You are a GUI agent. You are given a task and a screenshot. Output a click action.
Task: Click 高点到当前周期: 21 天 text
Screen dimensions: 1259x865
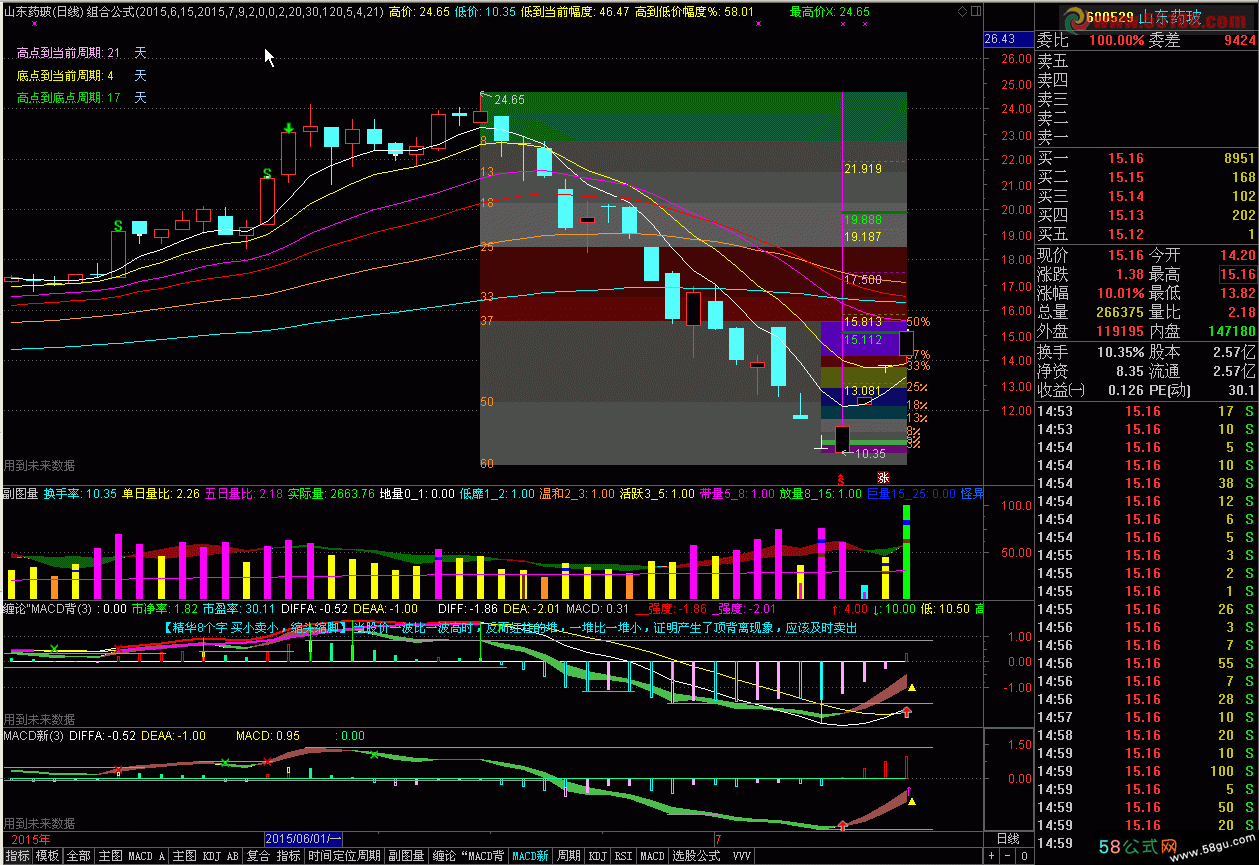click(x=82, y=53)
